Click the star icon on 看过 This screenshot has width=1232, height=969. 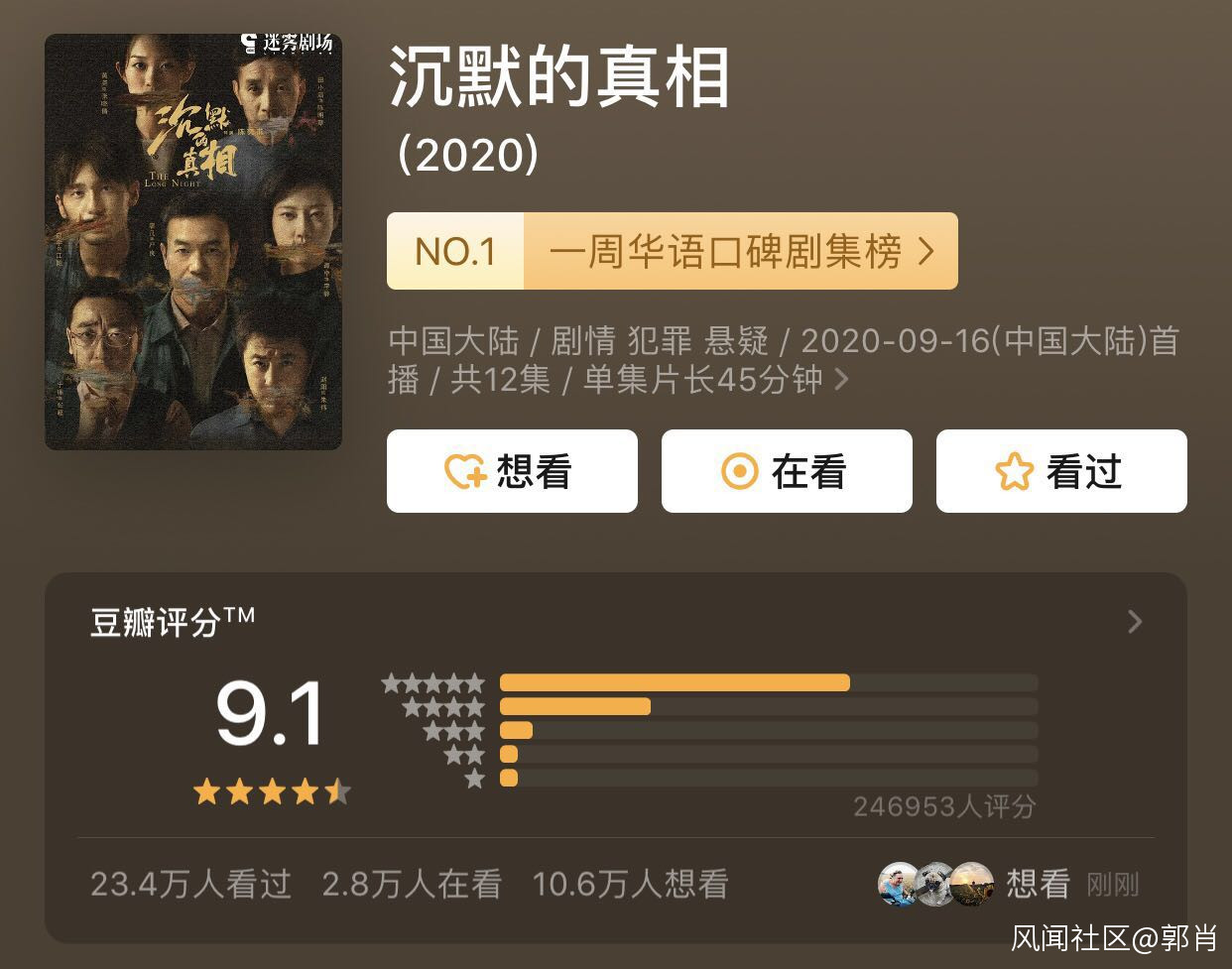[1014, 472]
